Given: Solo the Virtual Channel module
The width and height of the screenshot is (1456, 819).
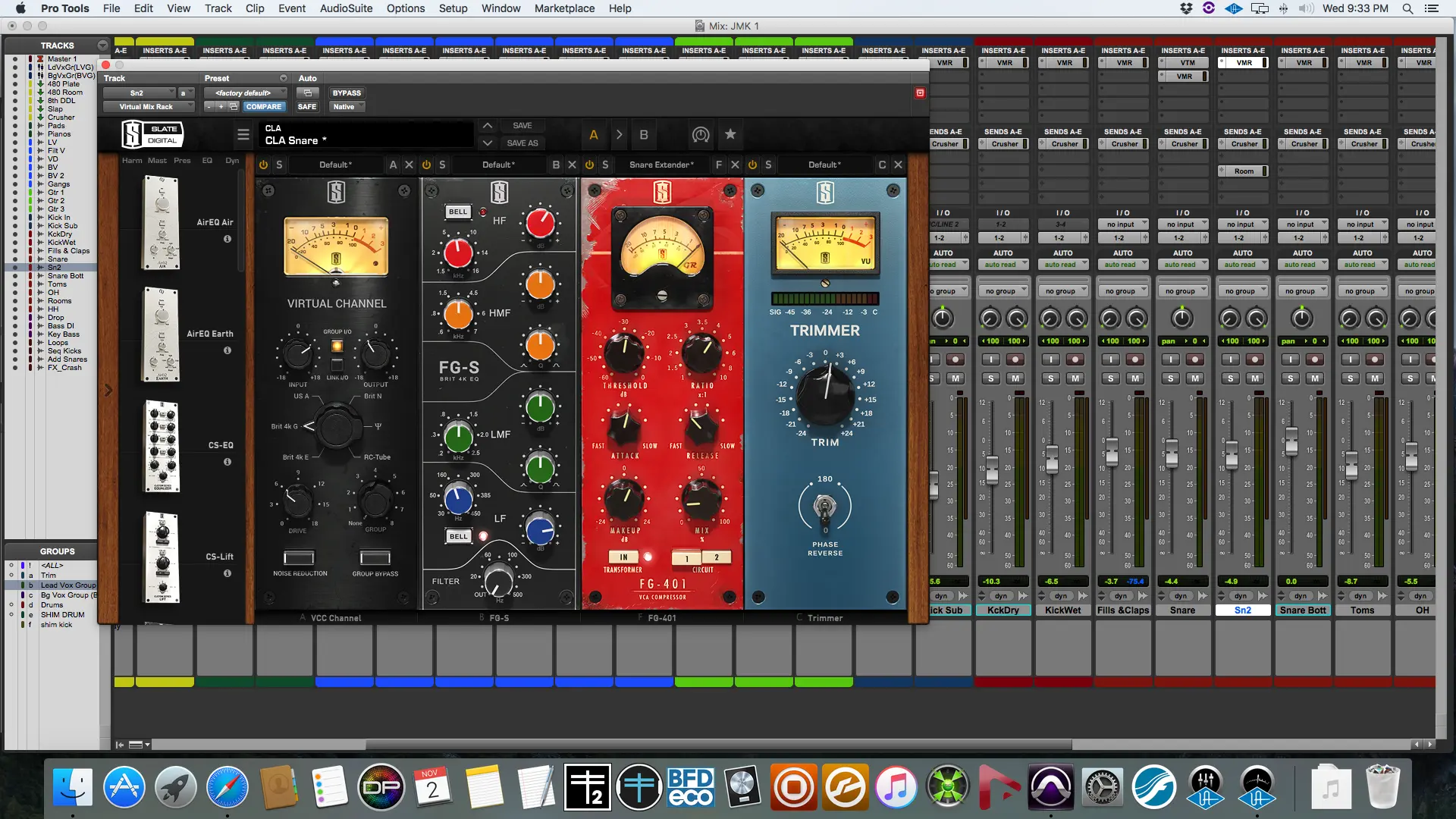Looking at the screenshot, I should [x=279, y=165].
